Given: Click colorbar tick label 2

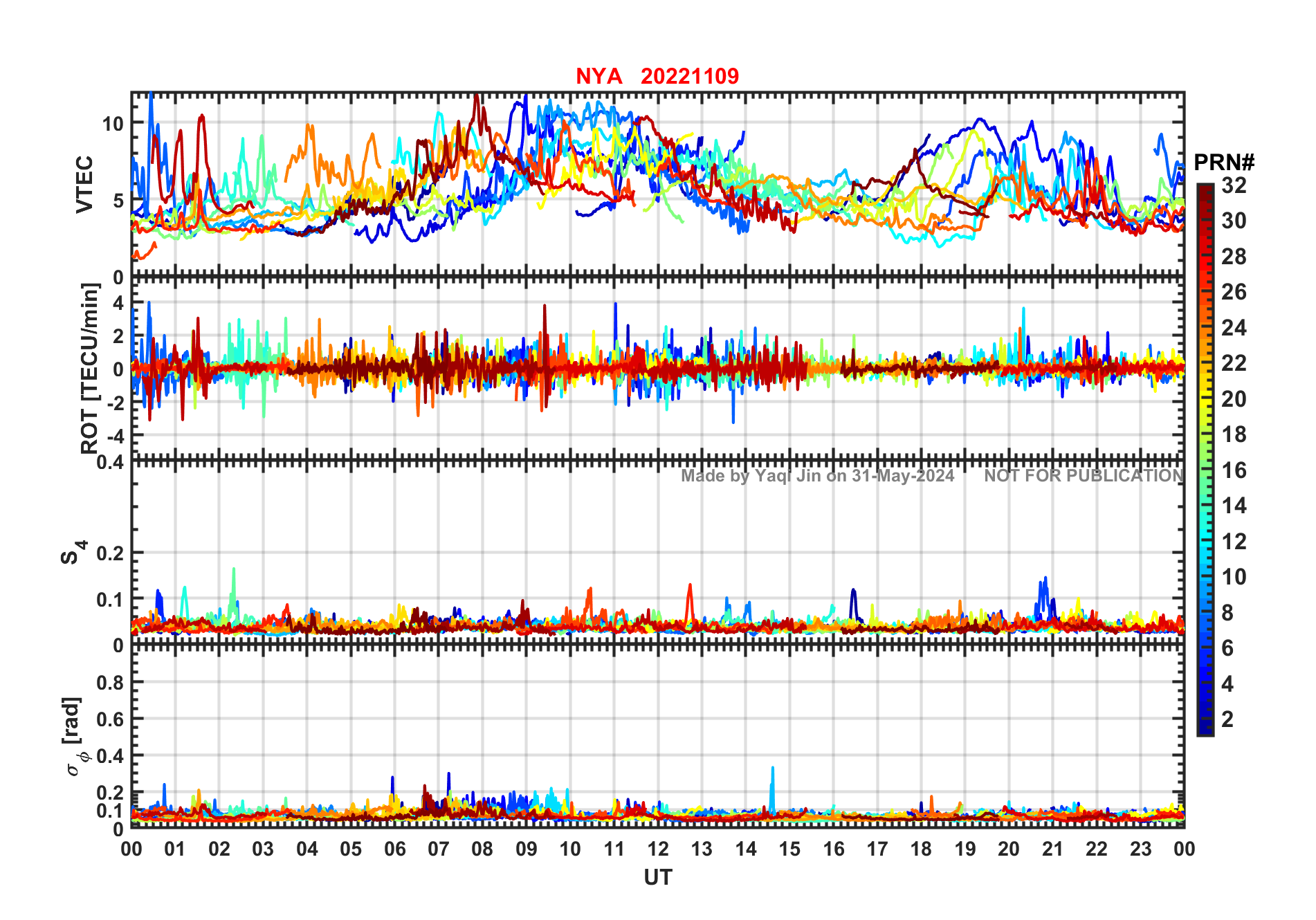Looking at the screenshot, I should pyautogui.click(x=1227, y=719).
